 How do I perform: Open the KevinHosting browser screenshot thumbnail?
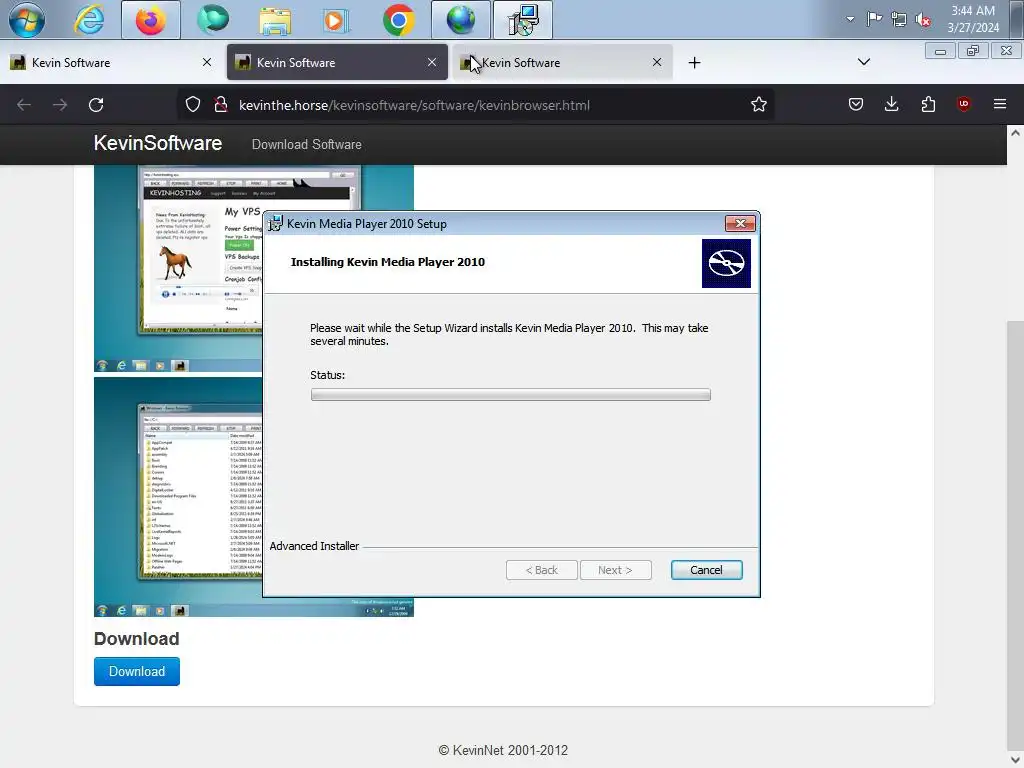coord(178,268)
